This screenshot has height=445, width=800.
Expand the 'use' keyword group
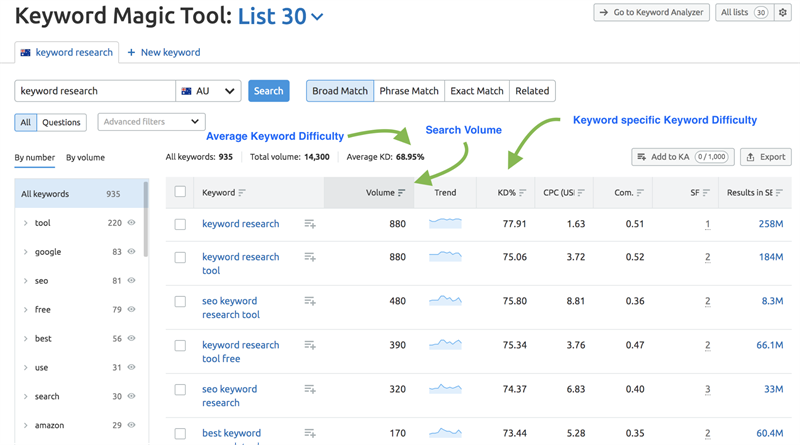[26, 367]
